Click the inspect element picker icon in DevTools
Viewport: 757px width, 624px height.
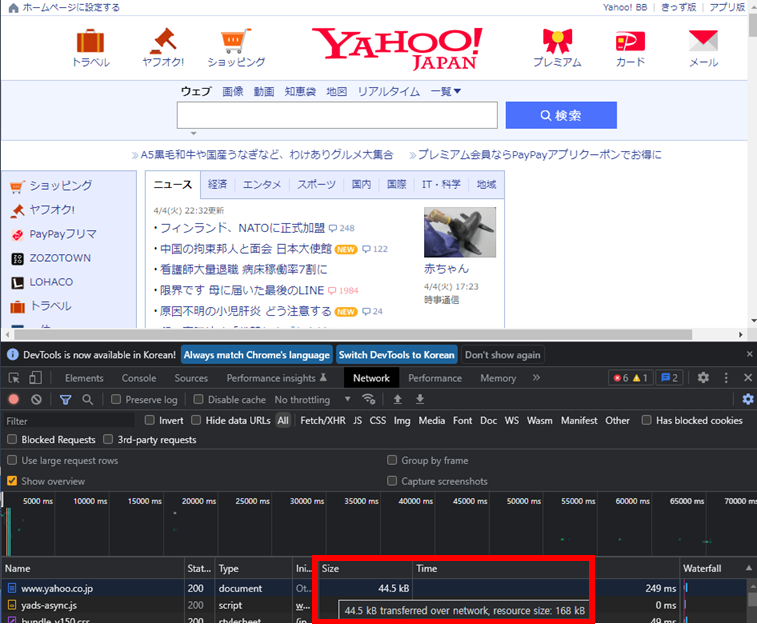(x=14, y=378)
